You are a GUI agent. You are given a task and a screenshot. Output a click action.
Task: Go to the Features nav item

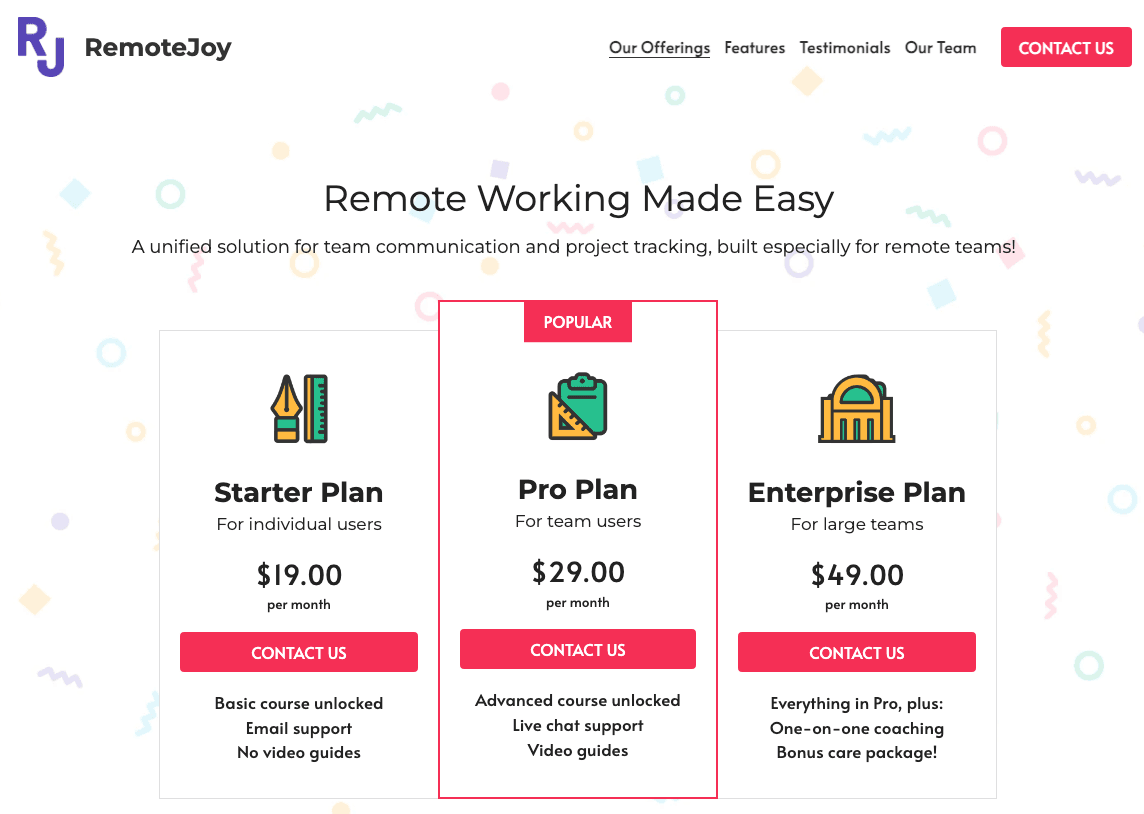point(754,48)
